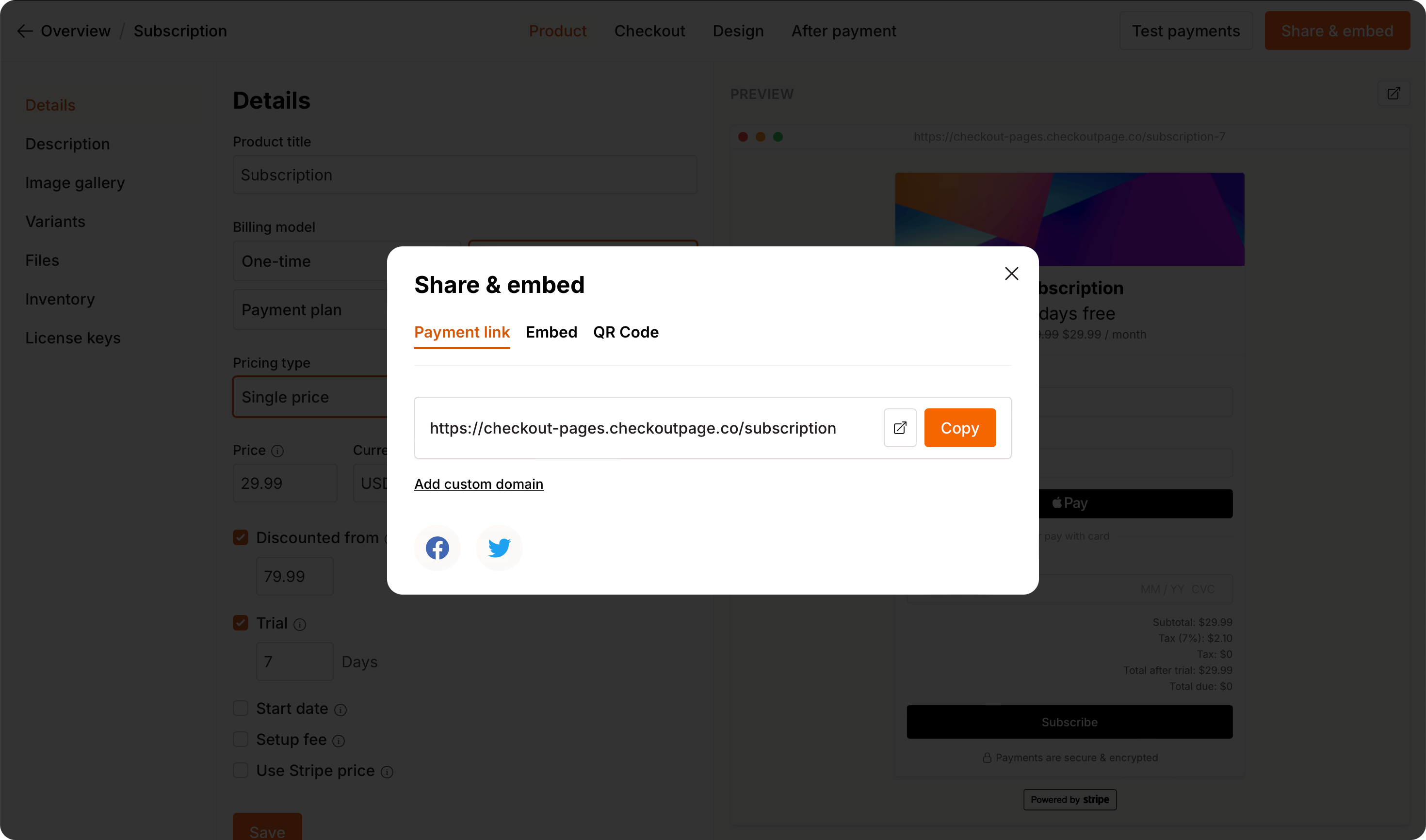Share the payment link on Facebook

click(x=437, y=548)
